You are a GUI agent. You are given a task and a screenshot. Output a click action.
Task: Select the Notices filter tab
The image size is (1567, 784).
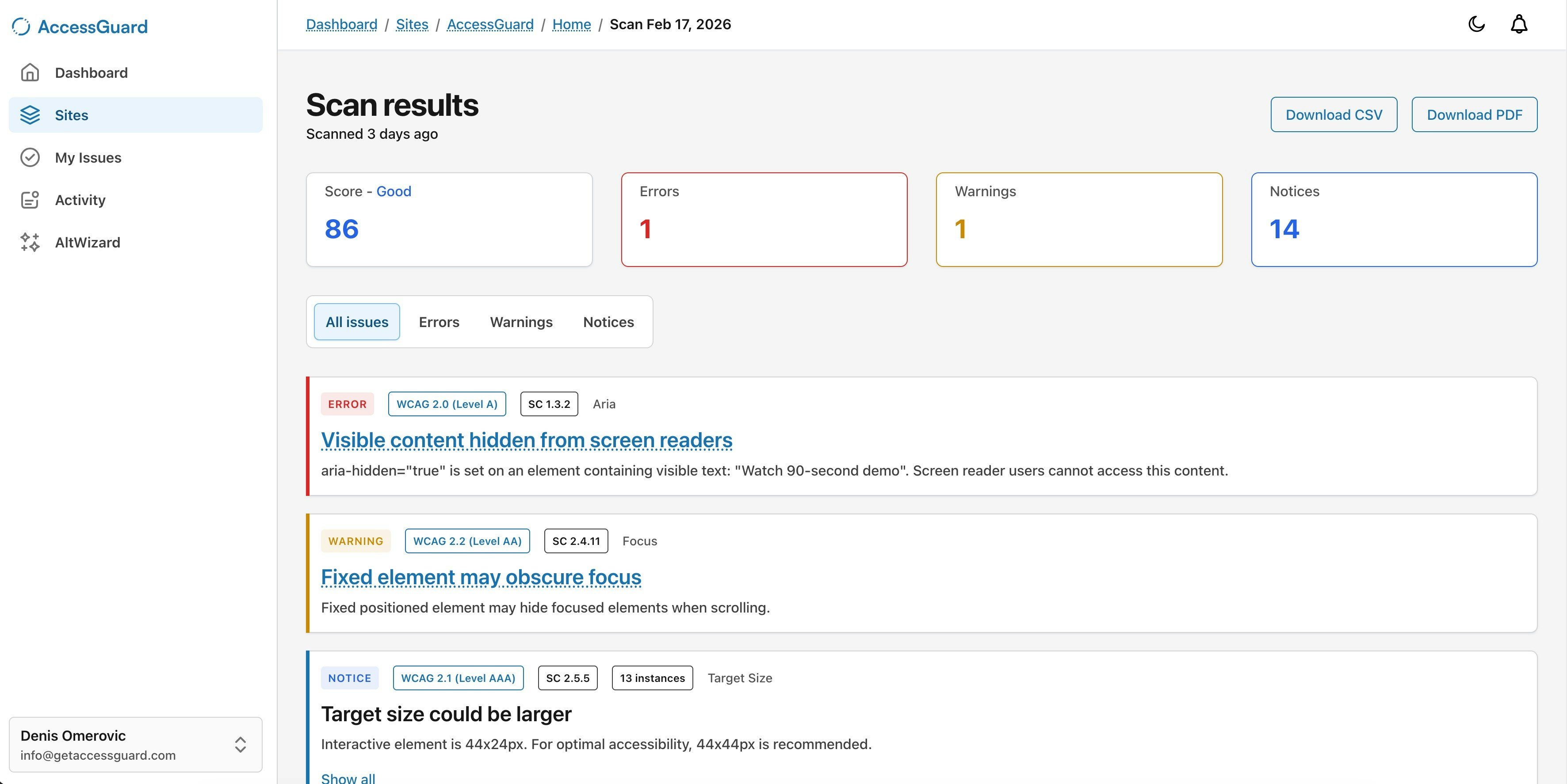[608, 322]
